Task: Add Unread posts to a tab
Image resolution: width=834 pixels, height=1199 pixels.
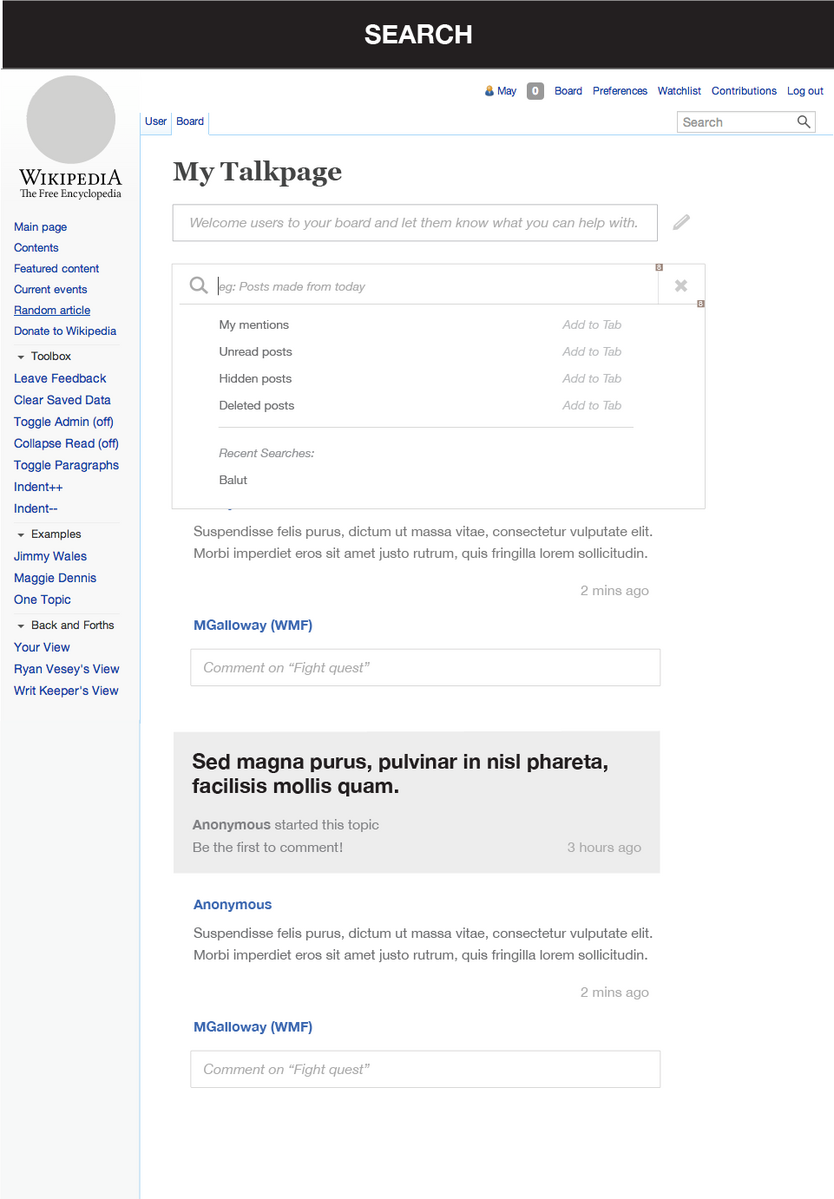Action: click(591, 352)
